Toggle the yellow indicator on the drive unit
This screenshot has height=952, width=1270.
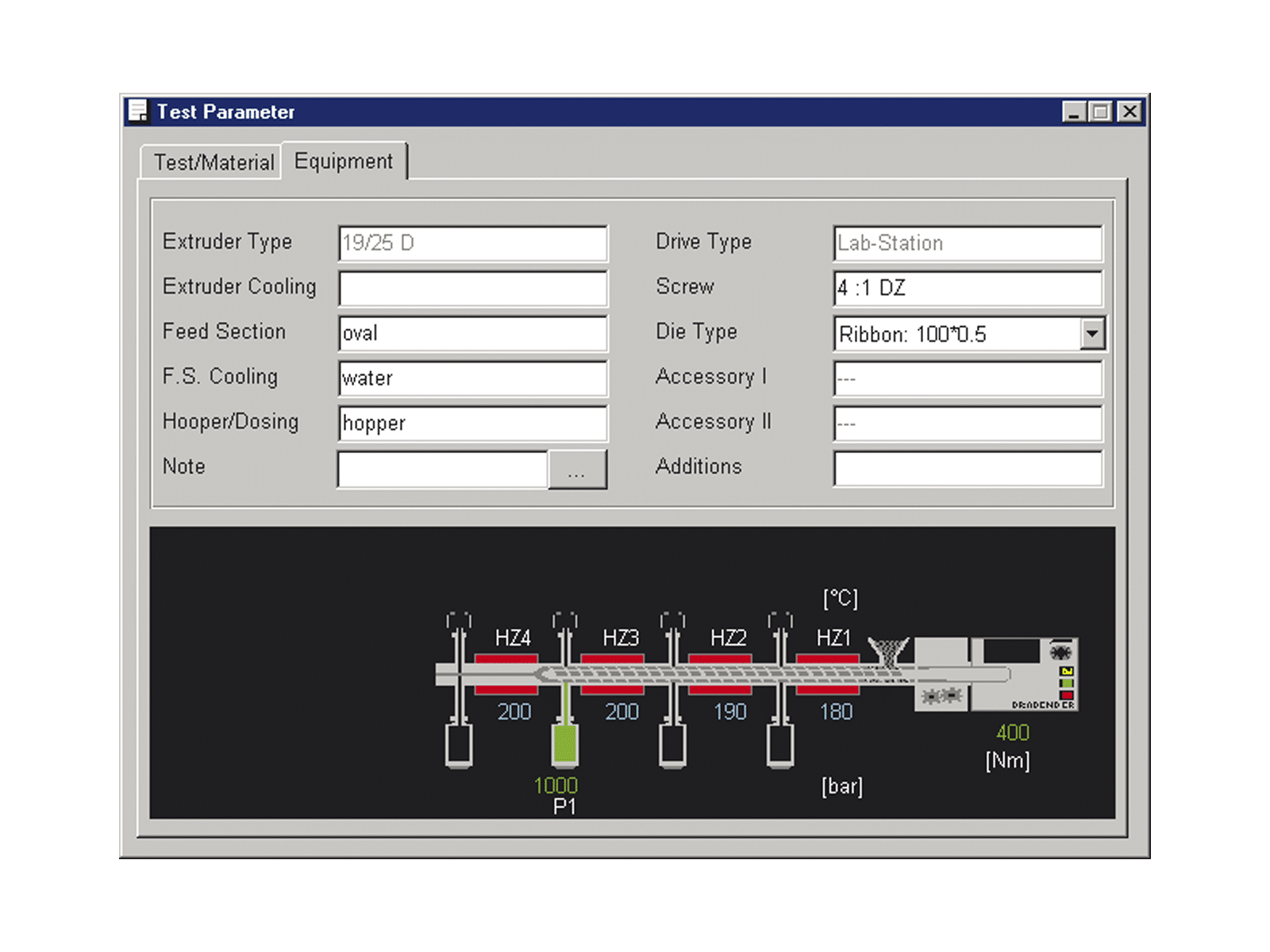1066,671
